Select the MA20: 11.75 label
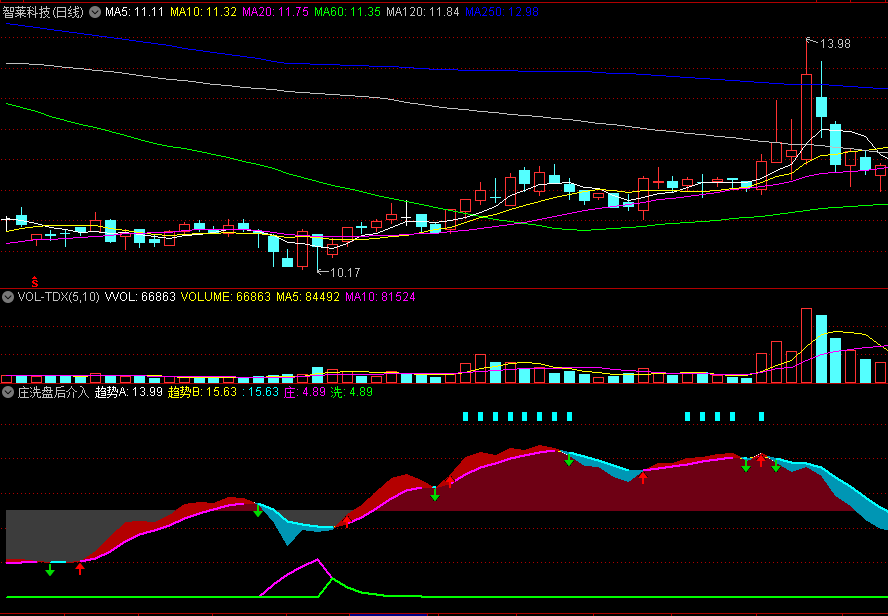The height and width of the screenshot is (616, 888). point(275,12)
